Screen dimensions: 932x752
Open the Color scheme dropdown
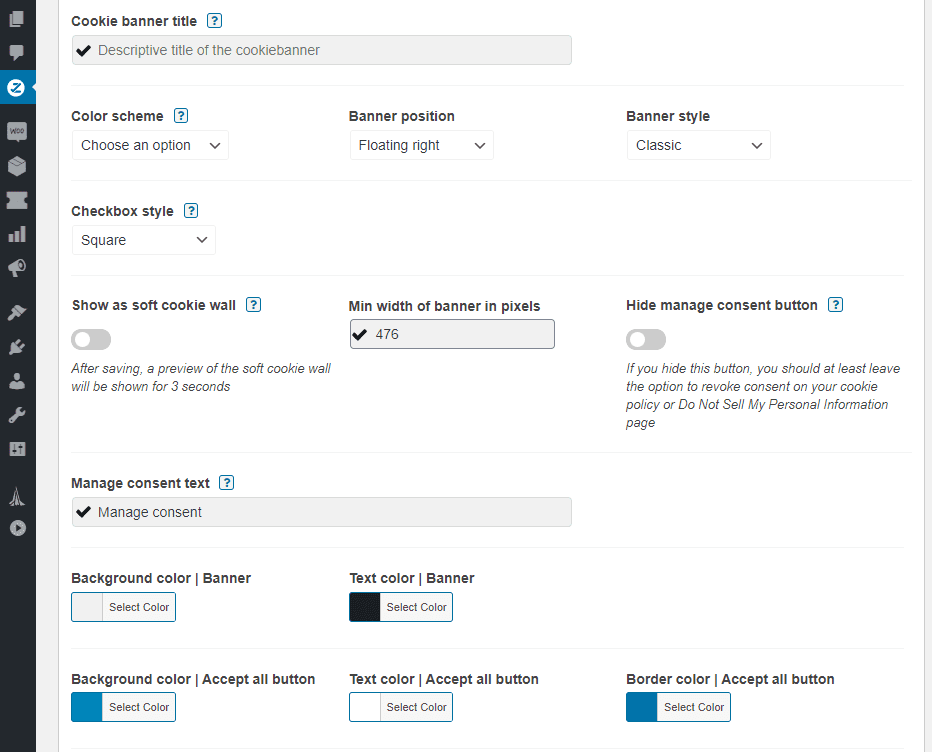point(150,144)
